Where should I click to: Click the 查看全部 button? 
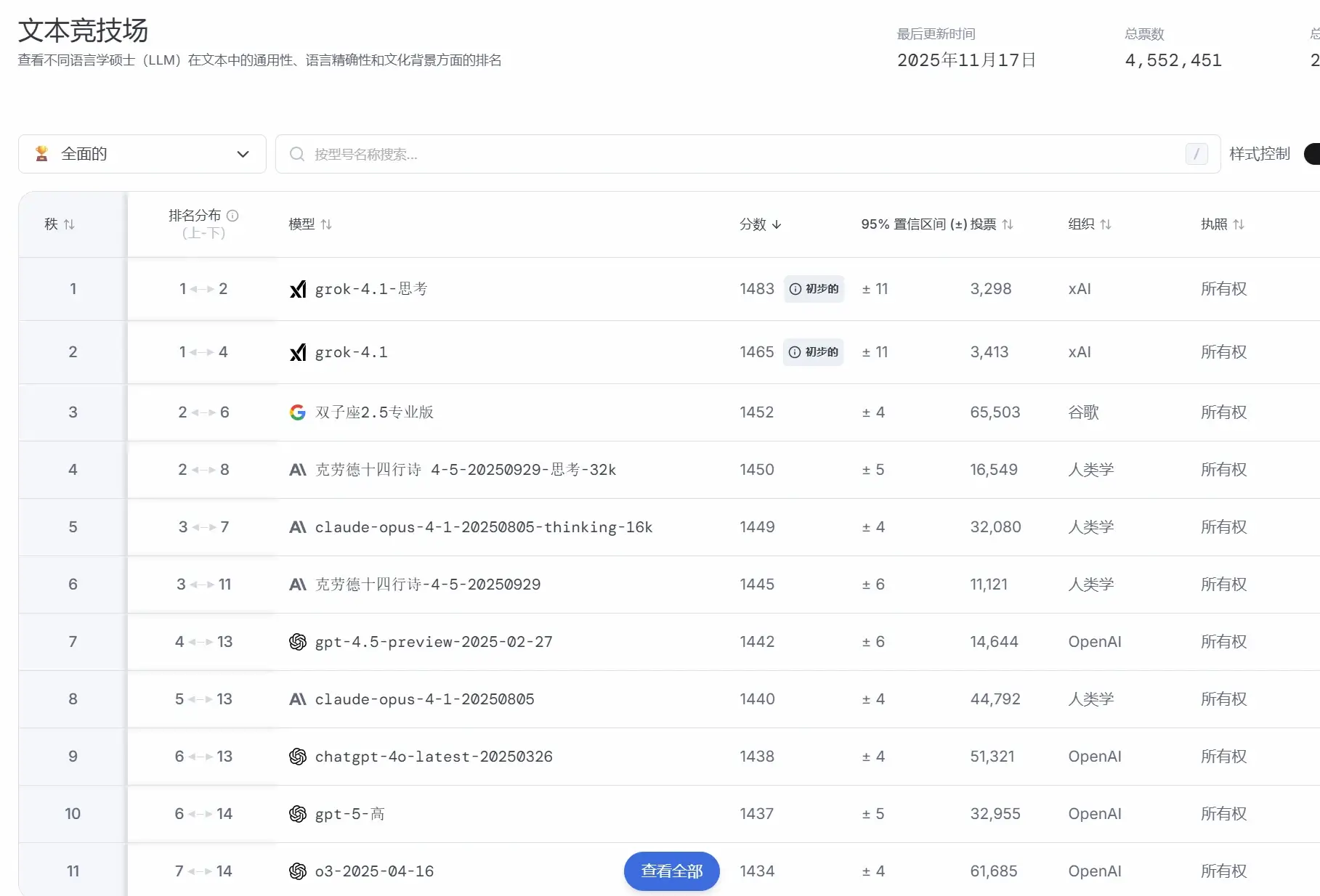tap(671, 871)
